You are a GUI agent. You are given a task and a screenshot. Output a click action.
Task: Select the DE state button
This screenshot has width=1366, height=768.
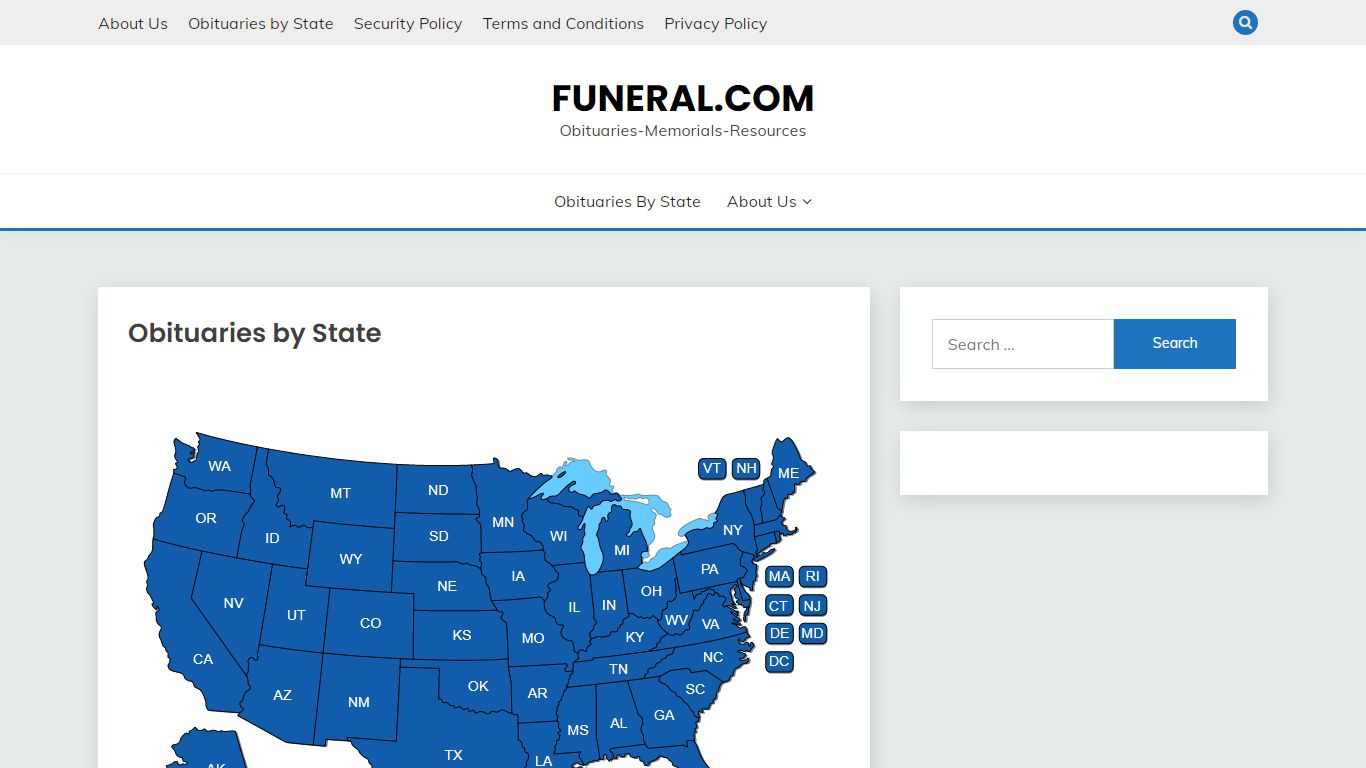780,633
